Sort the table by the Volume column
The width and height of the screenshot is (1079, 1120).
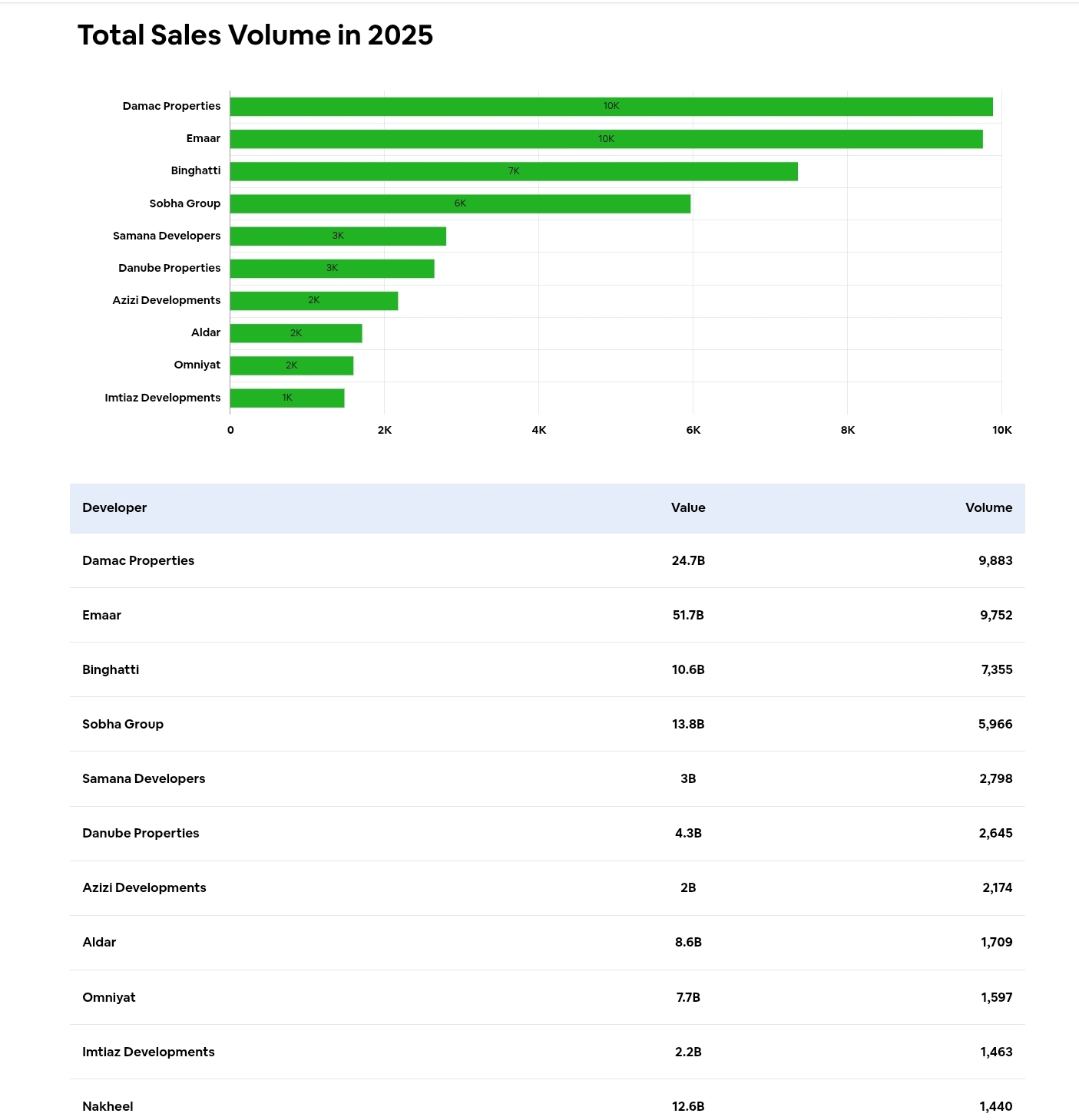point(988,507)
